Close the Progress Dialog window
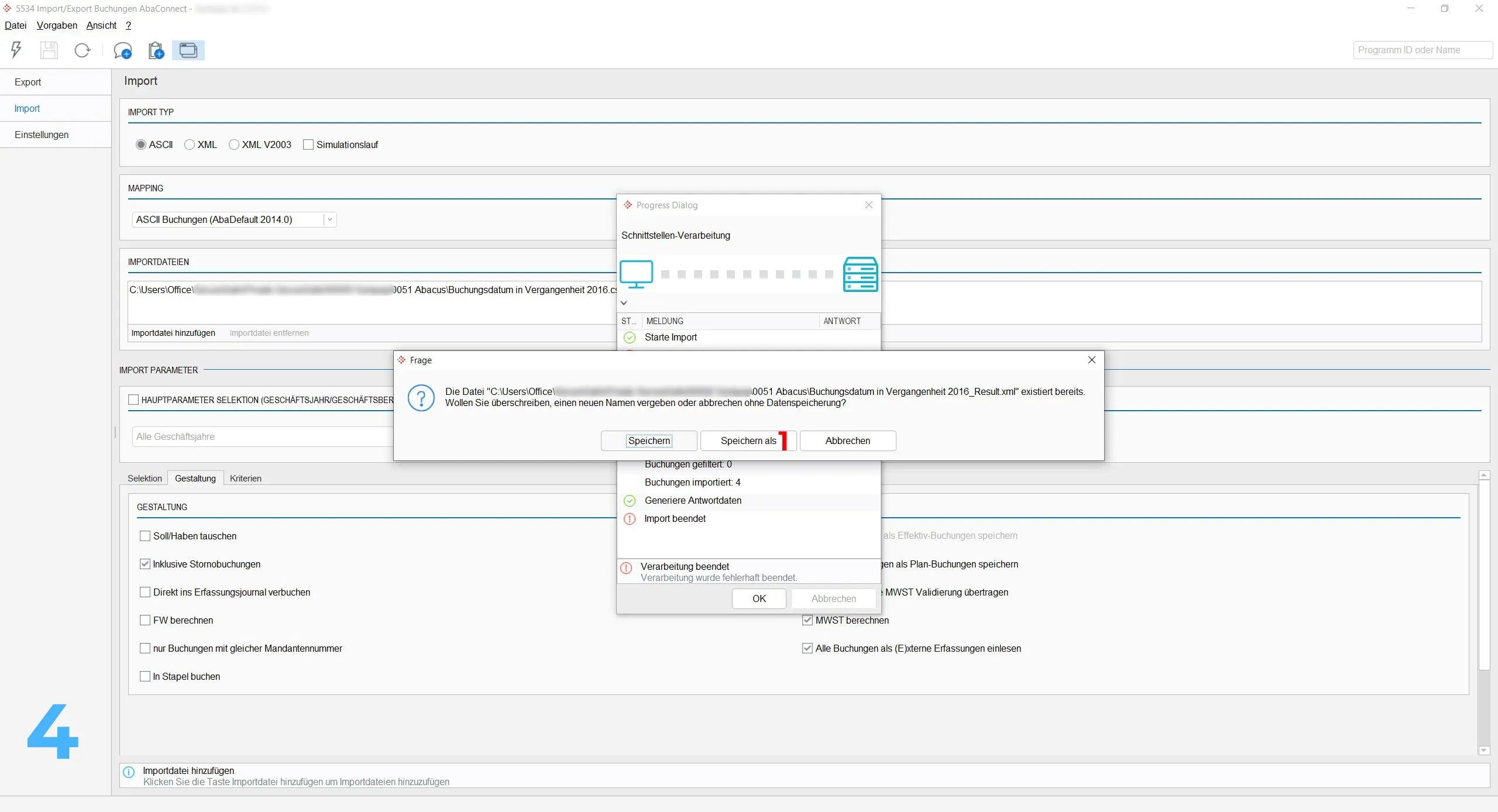This screenshot has height=812, width=1498. [x=868, y=205]
